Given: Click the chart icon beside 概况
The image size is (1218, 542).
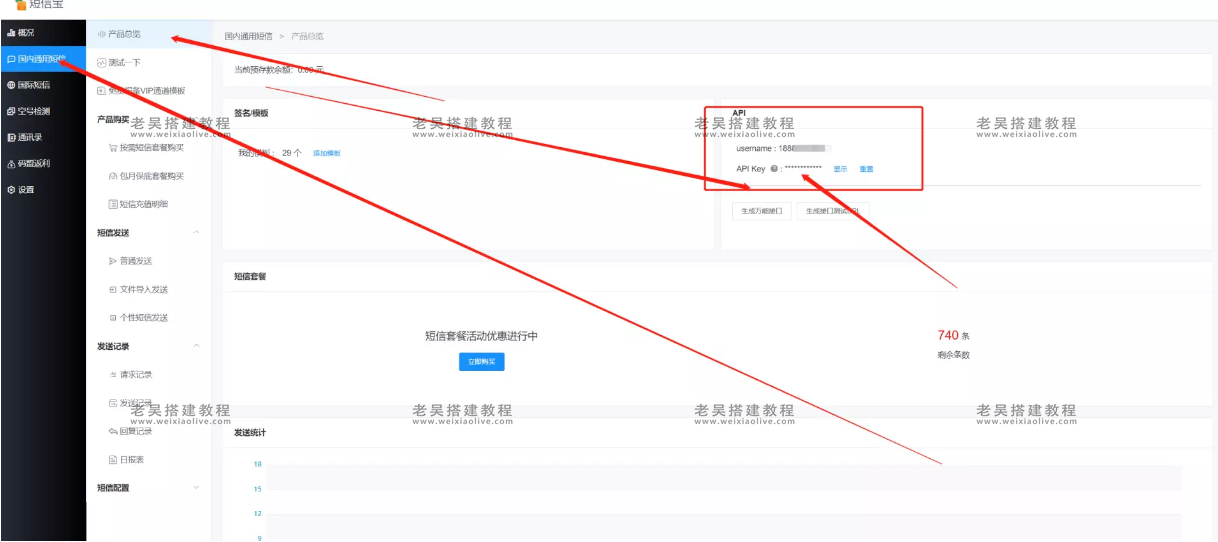Looking at the screenshot, I should point(11,33).
